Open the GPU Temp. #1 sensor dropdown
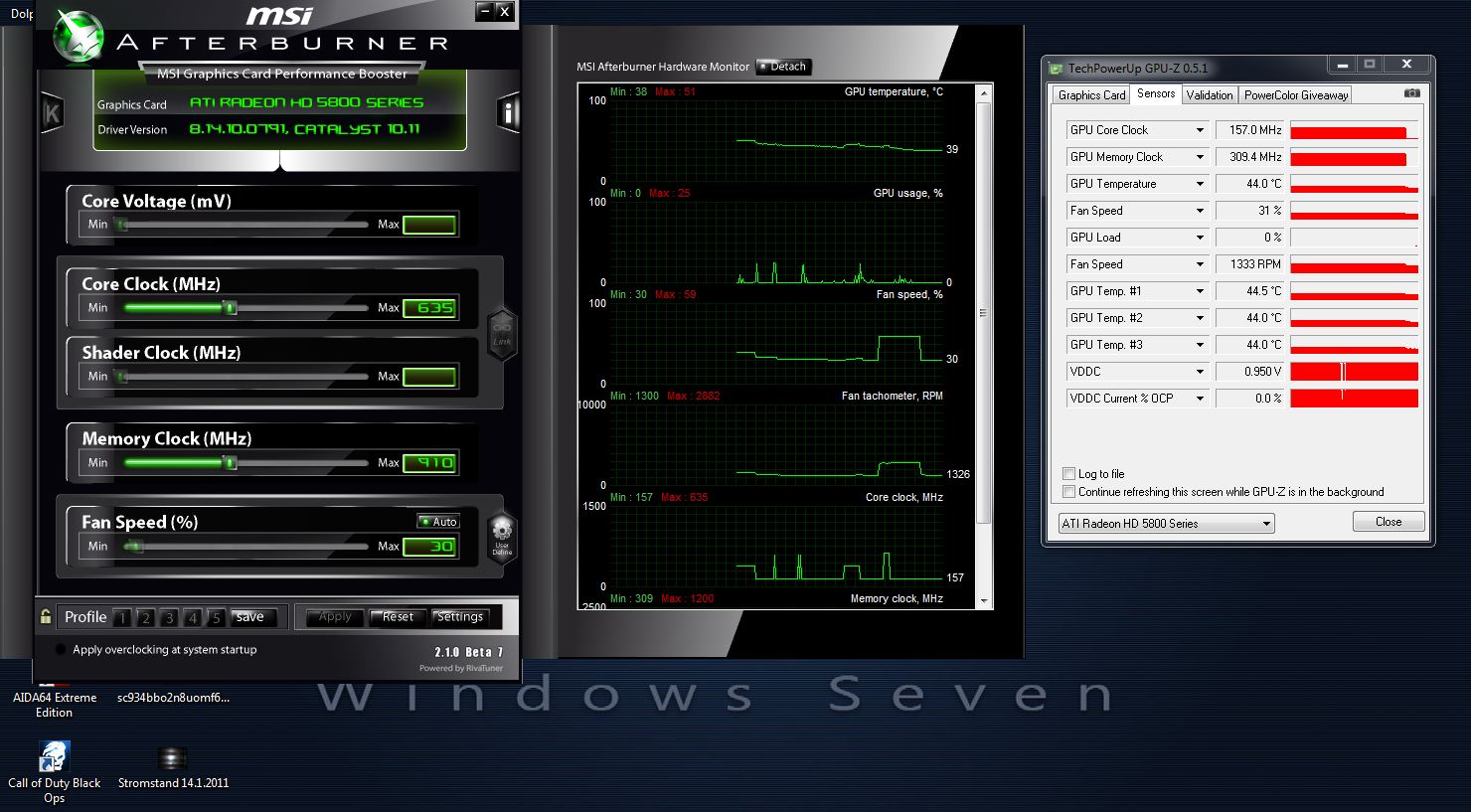This screenshot has width=1471, height=812. tap(1137, 291)
